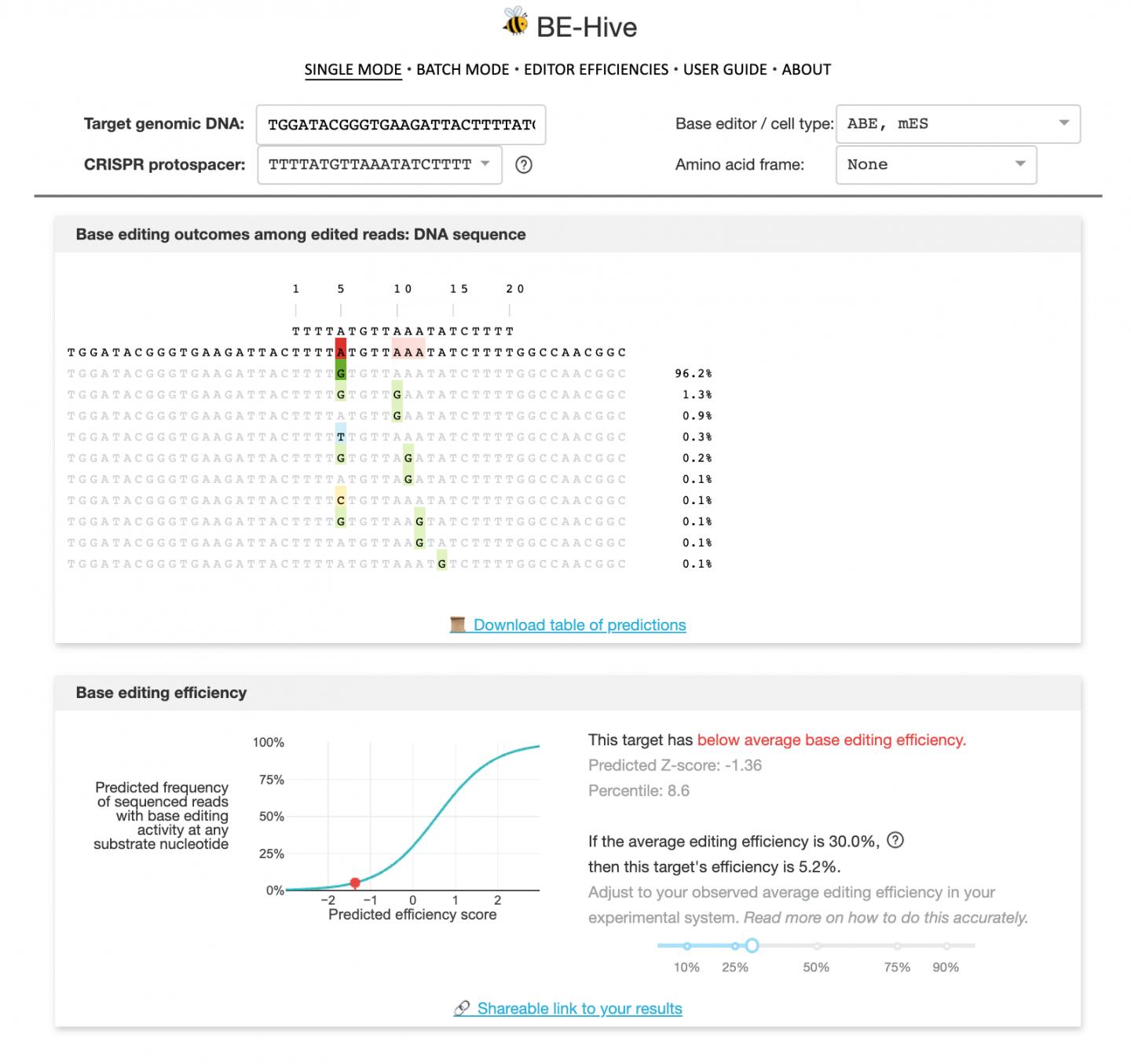Open the USER GUIDE page
Image resolution: width=1131 pixels, height=1064 pixels.
coord(725,69)
